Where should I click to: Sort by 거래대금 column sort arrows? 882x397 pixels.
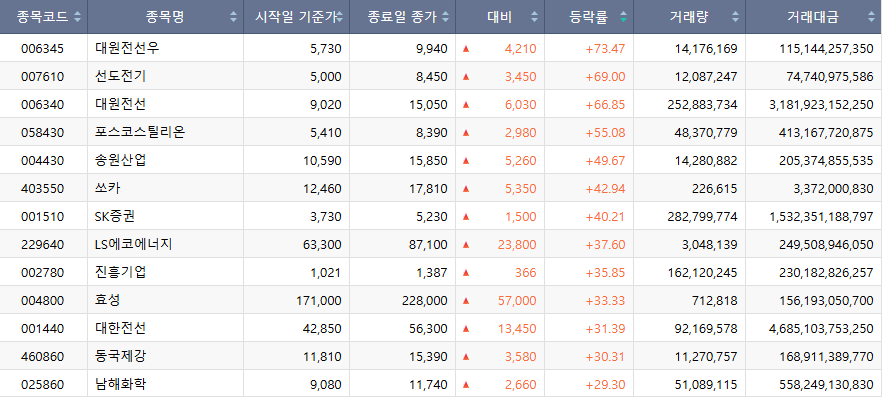click(871, 17)
